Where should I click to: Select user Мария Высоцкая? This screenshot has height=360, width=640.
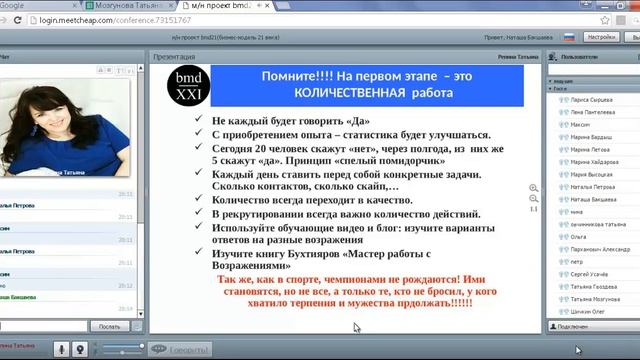coord(591,174)
